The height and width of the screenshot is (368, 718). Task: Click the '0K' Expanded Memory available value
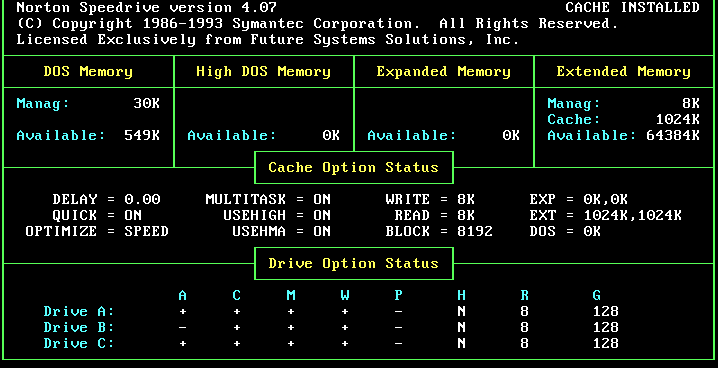(x=511, y=135)
